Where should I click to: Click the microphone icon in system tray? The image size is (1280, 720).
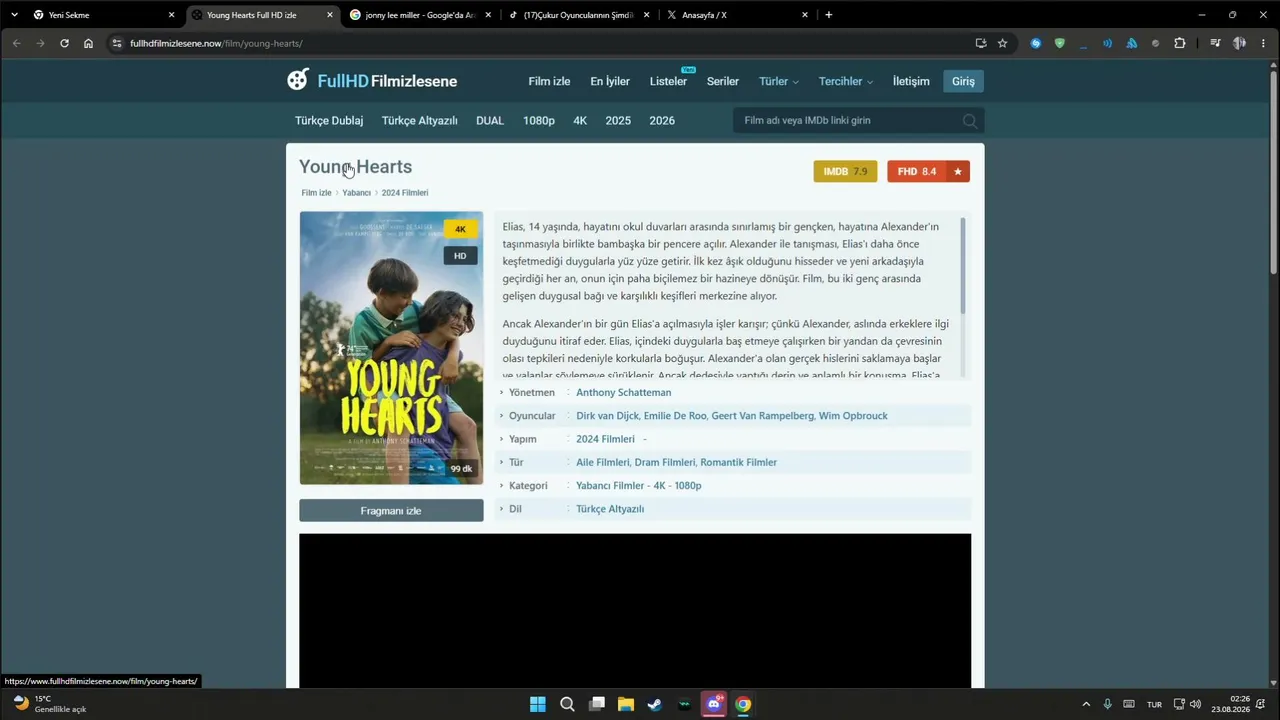tap(1107, 704)
